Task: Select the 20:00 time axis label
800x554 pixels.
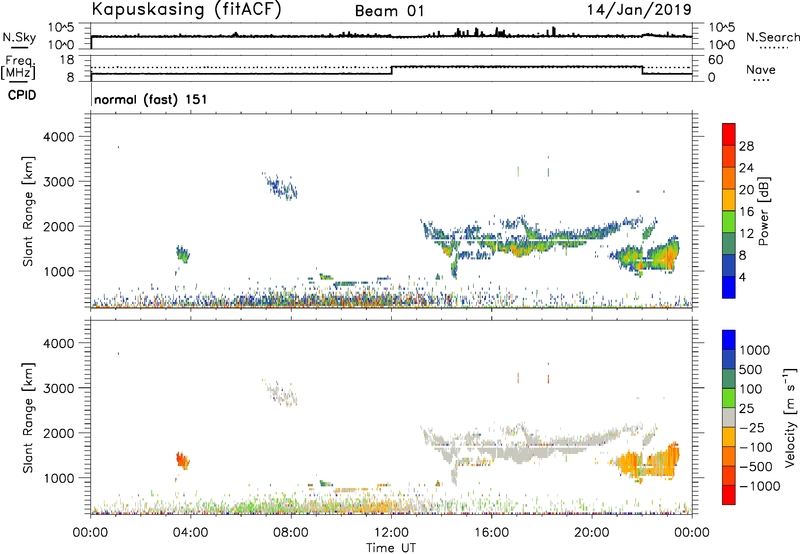Action: (x=591, y=533)
